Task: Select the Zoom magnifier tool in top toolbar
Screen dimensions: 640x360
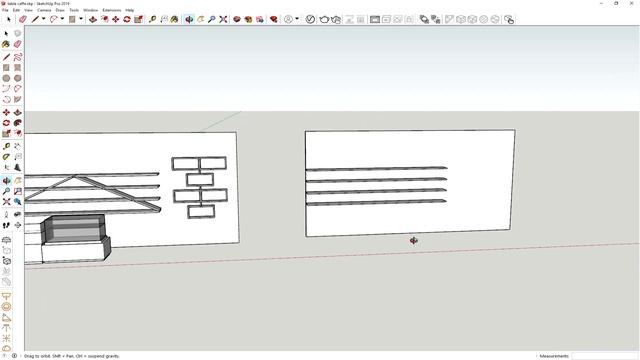Action: (x=211, y=19)
